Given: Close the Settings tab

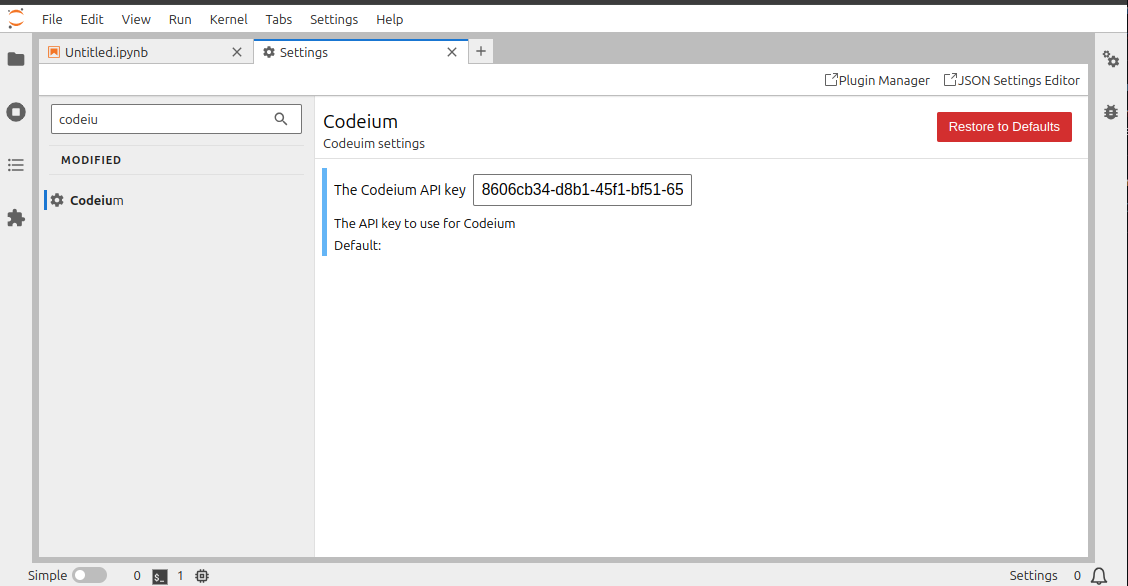Looking at the screenshot, I should click(452, 52).
